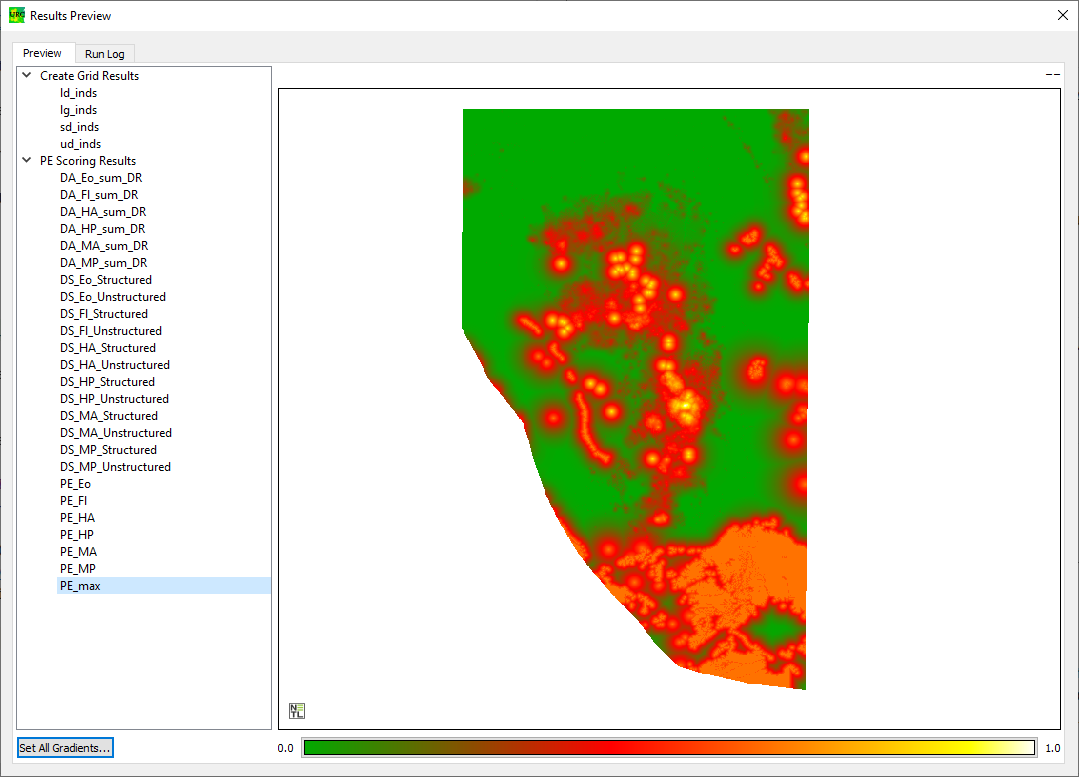Select DS_Fl_Structured result

click(x=104, y=314)
